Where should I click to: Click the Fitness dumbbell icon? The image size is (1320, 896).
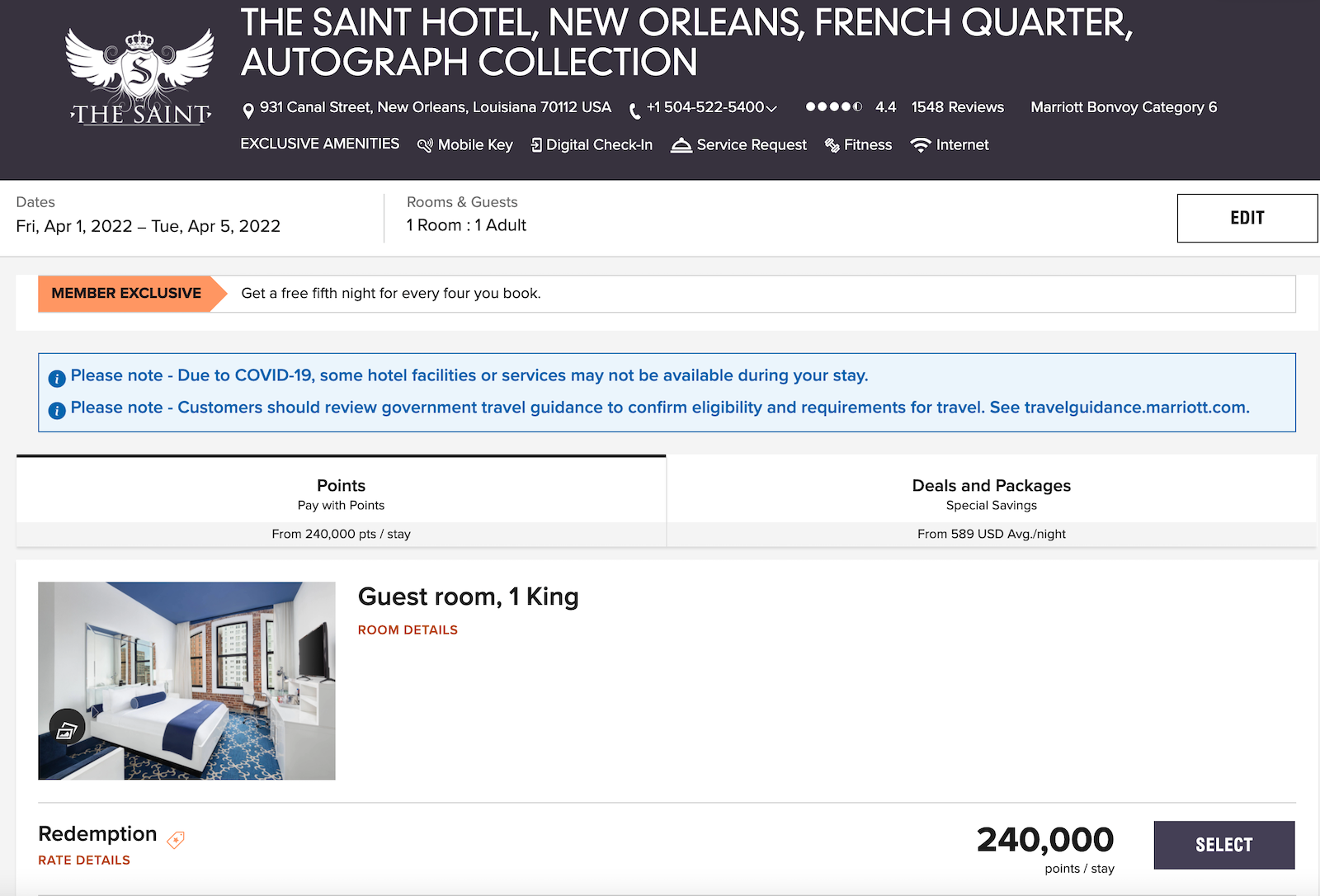click(831, 144)
